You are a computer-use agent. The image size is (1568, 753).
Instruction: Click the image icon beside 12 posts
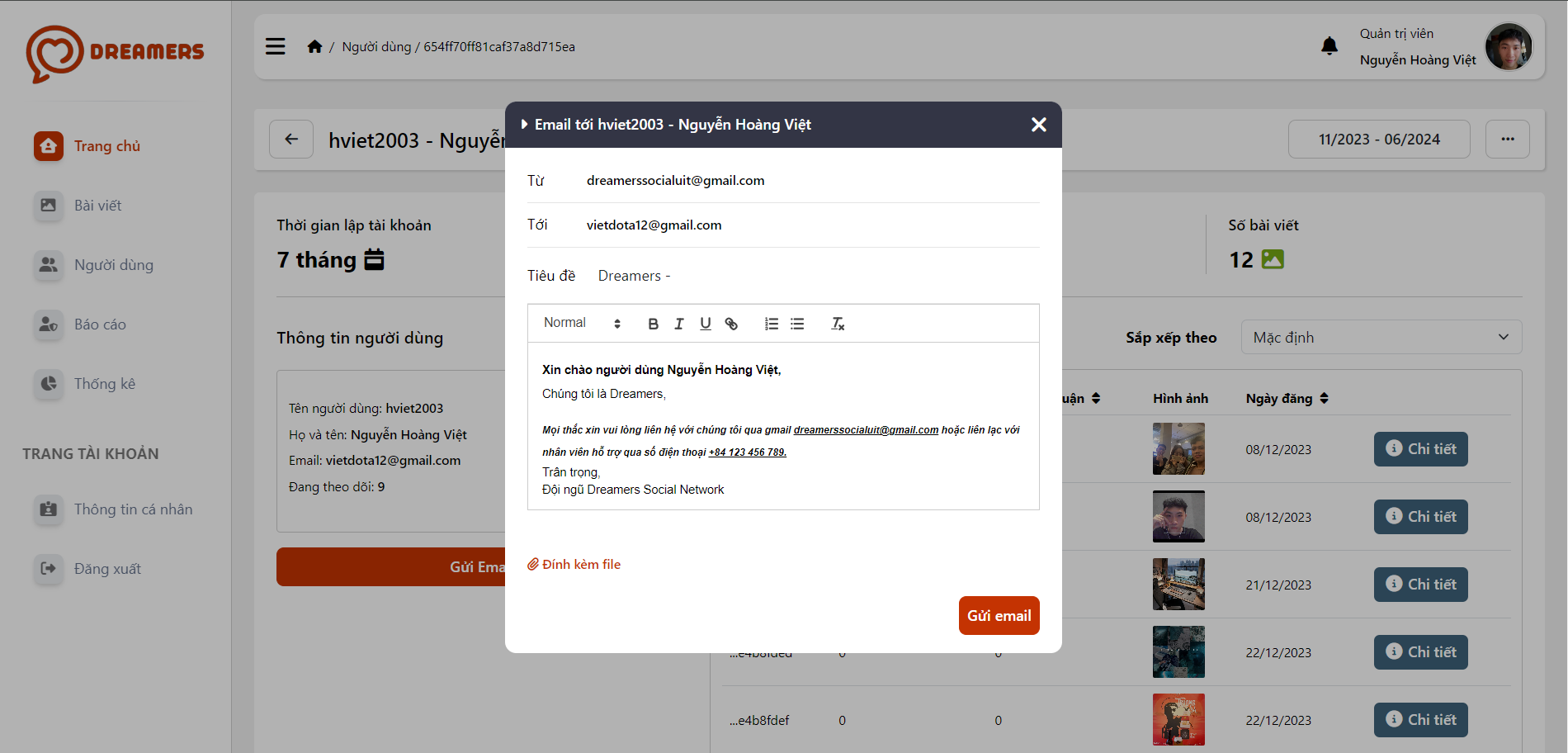(1273, 259)
